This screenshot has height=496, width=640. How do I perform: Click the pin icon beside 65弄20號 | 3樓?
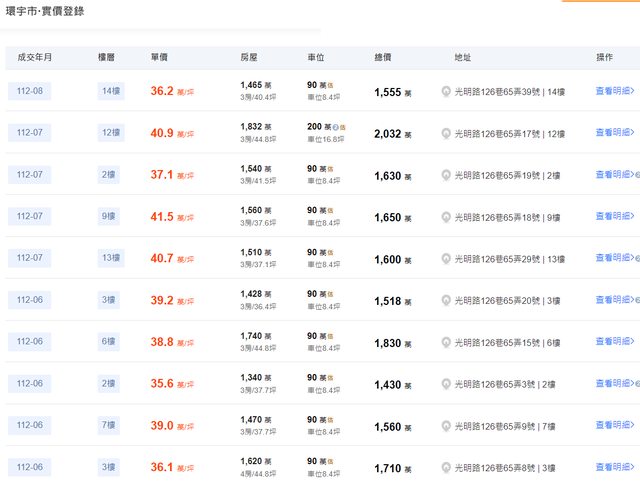click(x=446, y=301)
